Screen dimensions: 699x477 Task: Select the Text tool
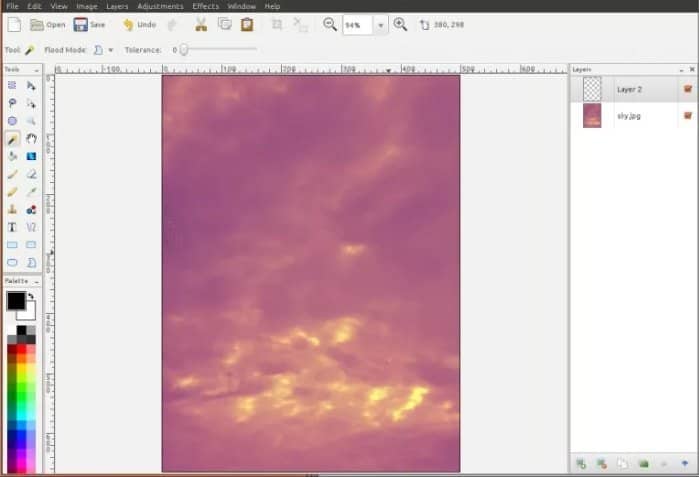click(12, 227)
